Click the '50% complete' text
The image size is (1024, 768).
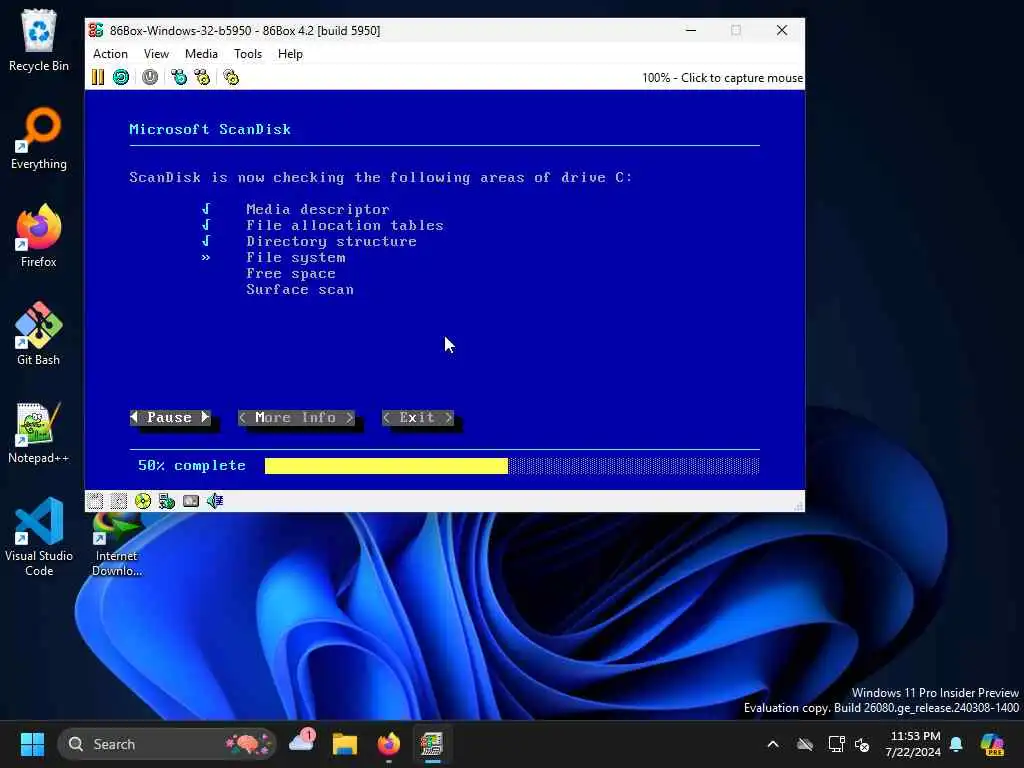(x=192, y=466)
